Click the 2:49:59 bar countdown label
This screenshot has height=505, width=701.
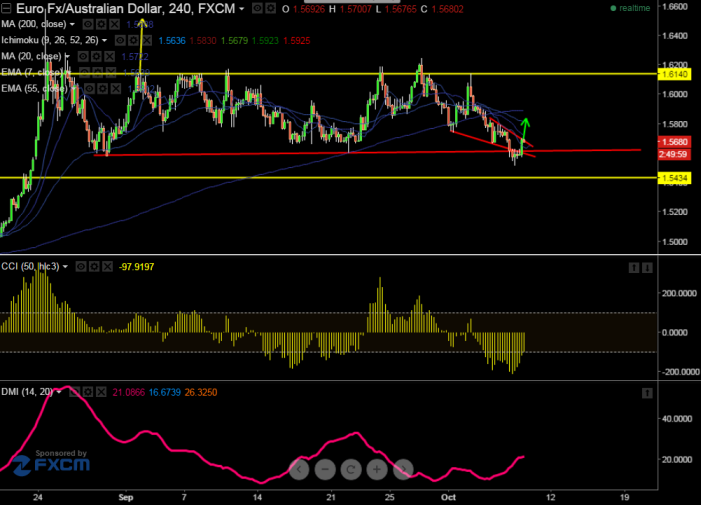click(x=675, y=154)
